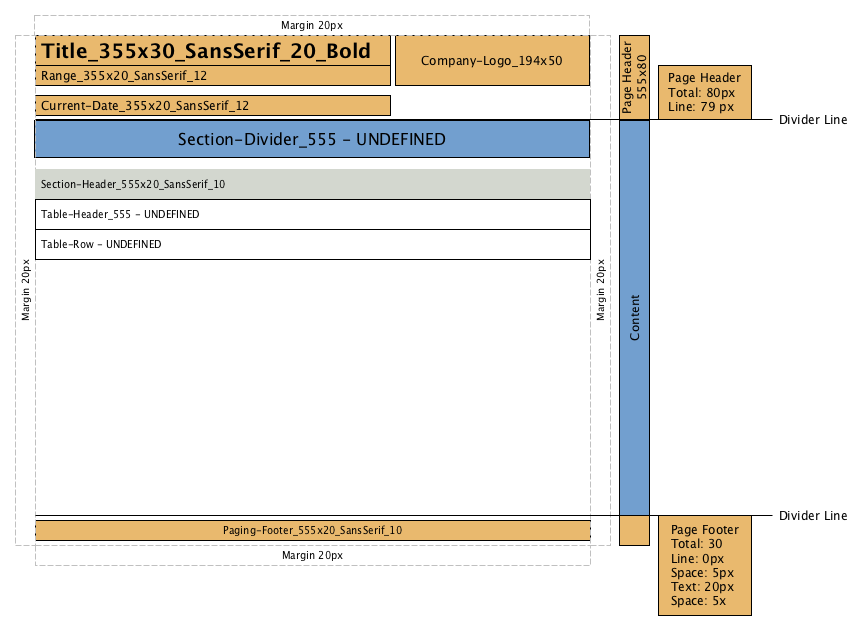Select the Paging-Footer_555x20_SansSerif_10 strip

point(312,531)
